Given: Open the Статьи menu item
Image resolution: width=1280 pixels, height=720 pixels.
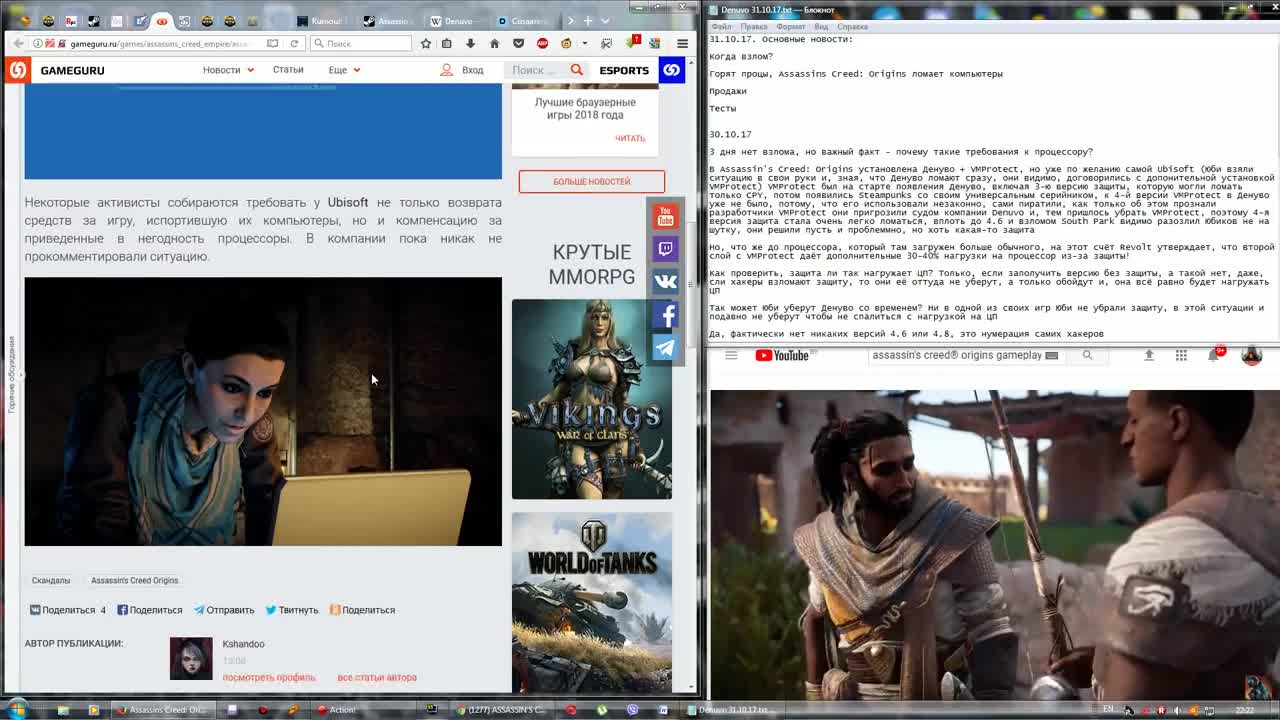Looking at the screenshot, I should tap(288, 70).
